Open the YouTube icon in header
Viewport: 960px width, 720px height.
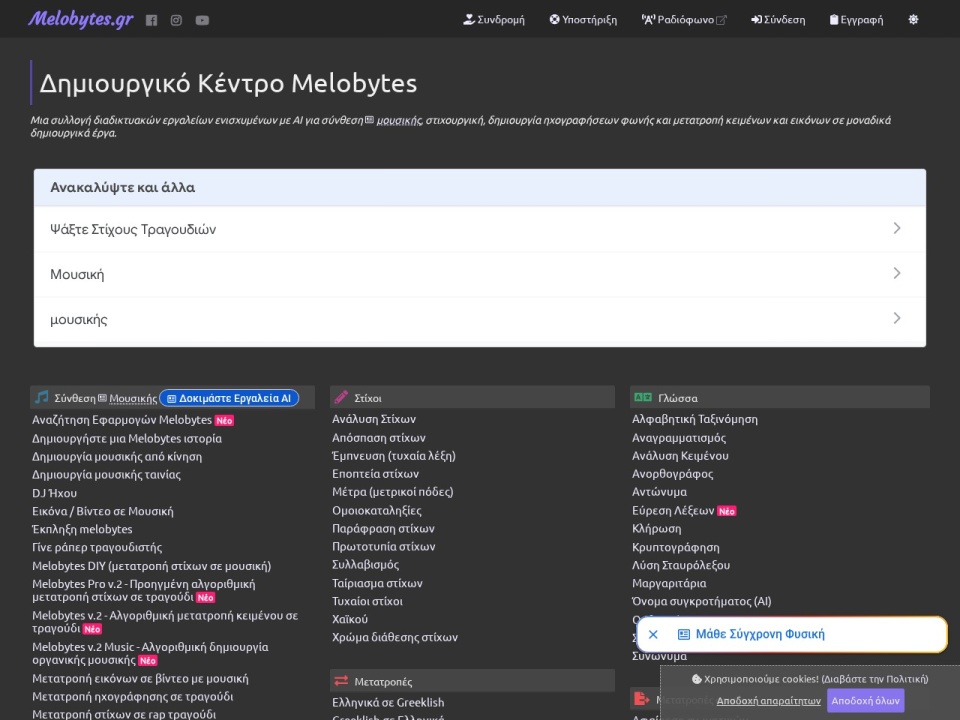202,20
